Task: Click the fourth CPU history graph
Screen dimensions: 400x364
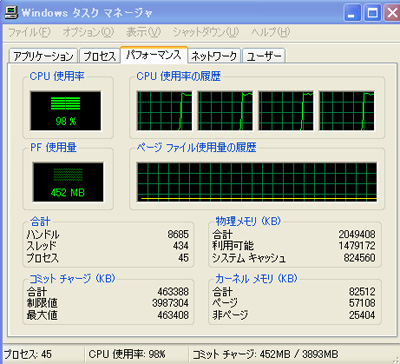Action: tap(347, 111)
